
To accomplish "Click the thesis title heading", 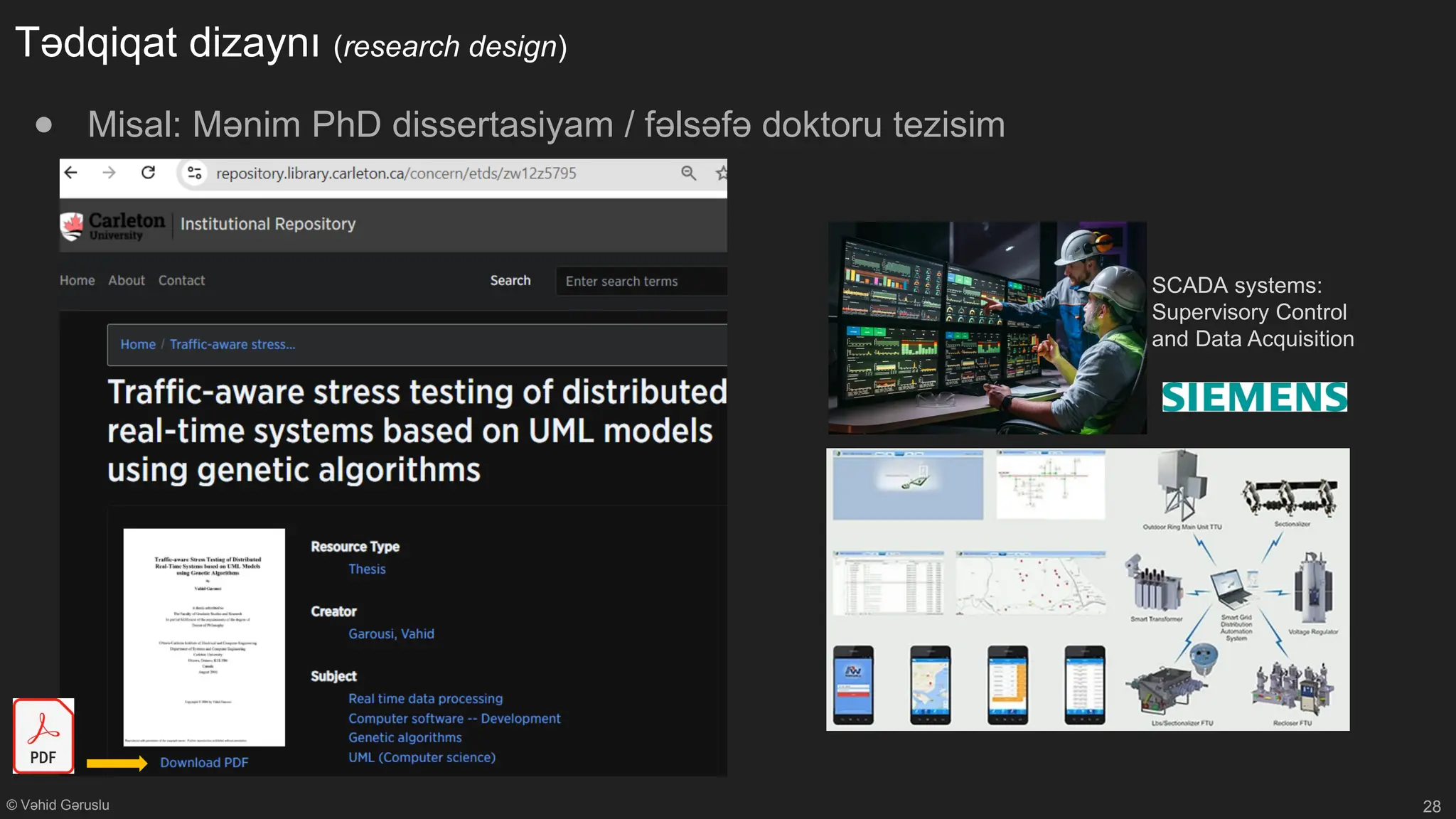I will pyautogui.click(x=417, y=431).
